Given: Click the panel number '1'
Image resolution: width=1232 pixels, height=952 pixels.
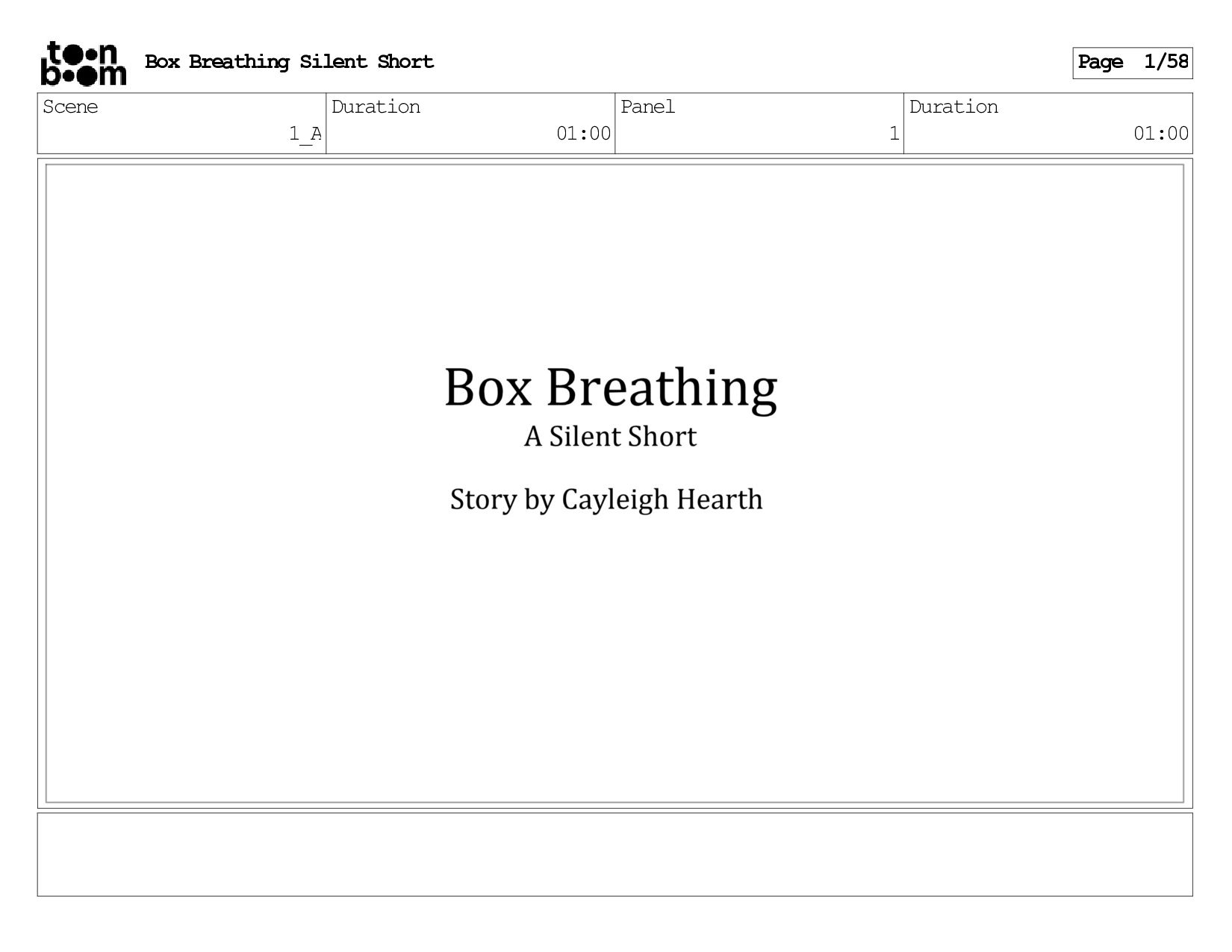Looking at the screenshot, I should pos(894,134).
